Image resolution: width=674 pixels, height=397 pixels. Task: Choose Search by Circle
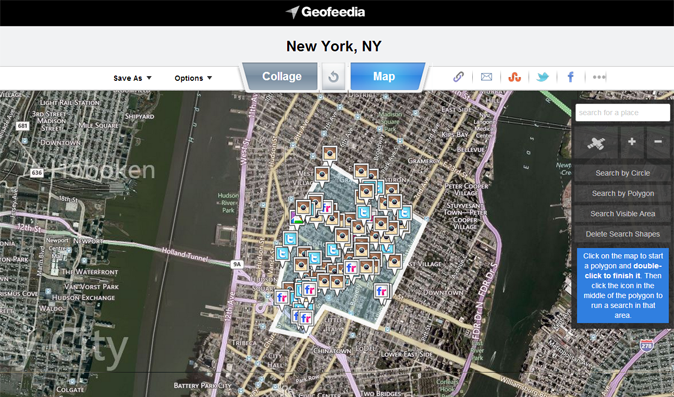[x=622, y=173]
